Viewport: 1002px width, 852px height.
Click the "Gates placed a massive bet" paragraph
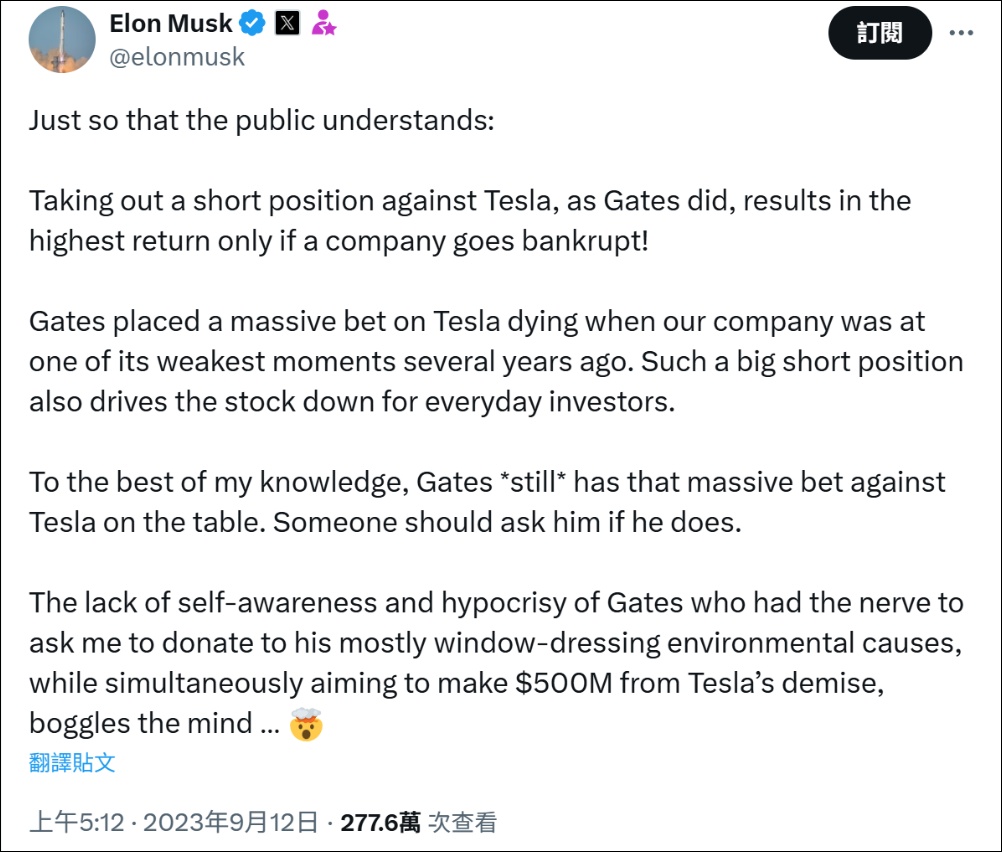(496, 362)
